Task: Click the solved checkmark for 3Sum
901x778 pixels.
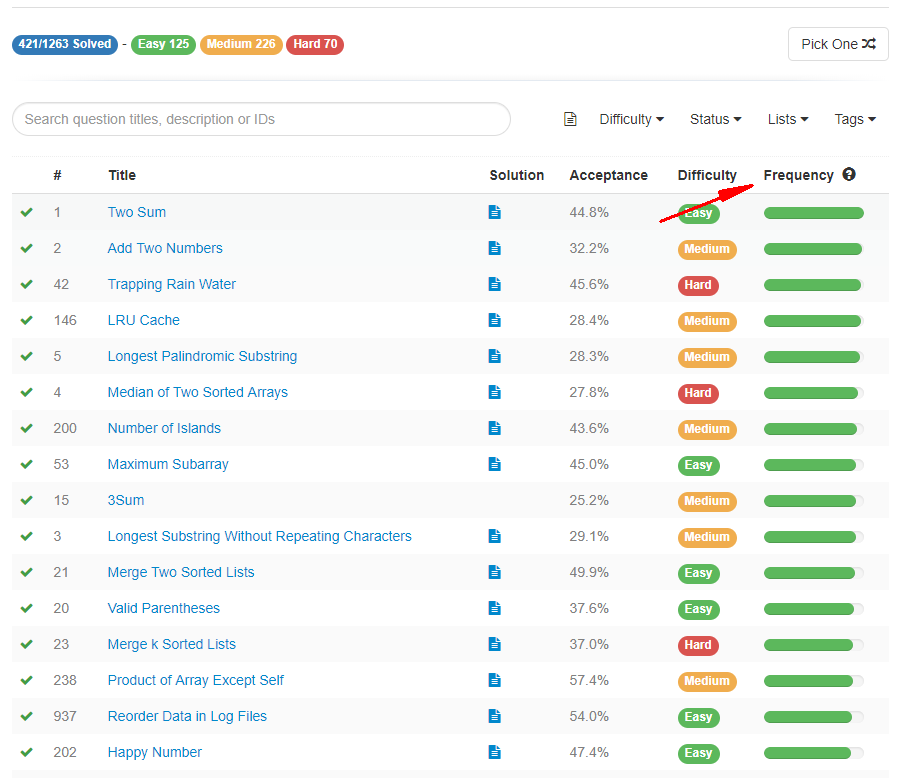Action: point(27,500)
